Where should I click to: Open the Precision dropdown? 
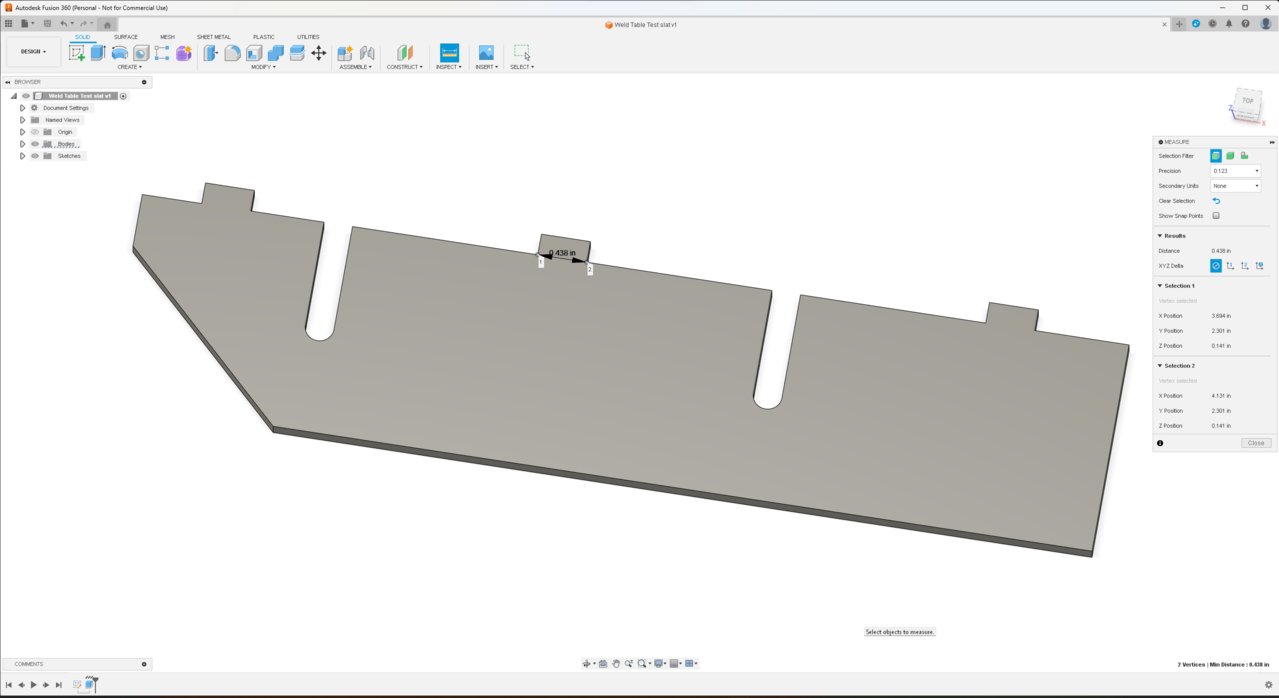click(x=1235, y=171)
